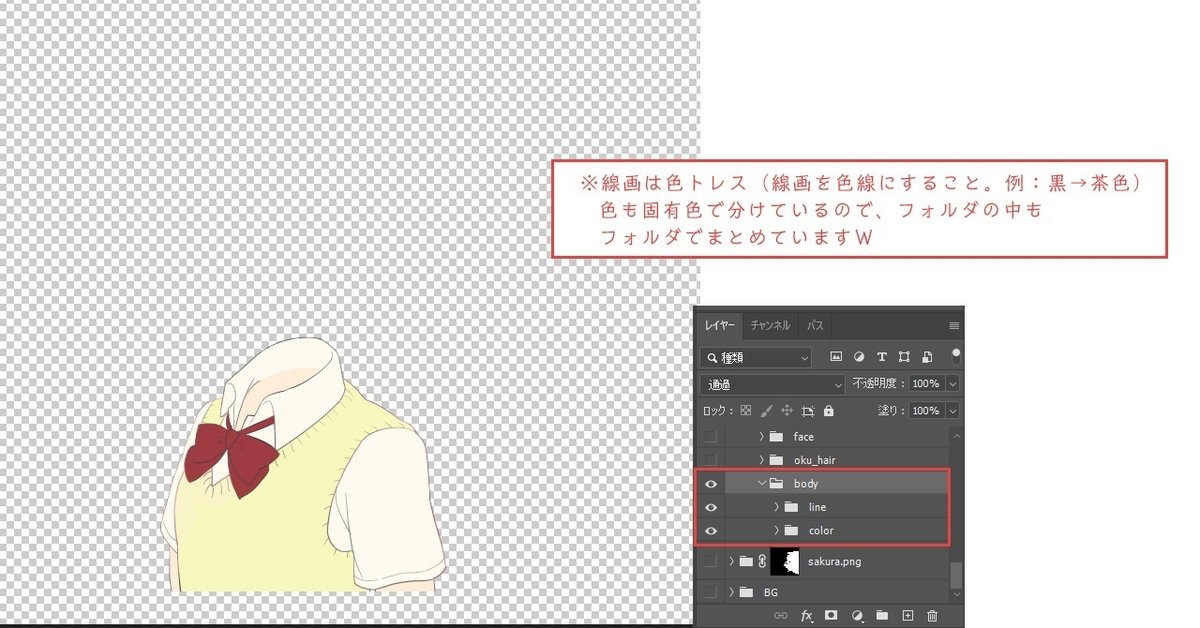The image size is (1200, 628).
Task: Hide the color group with eye icon
Action: [x=711, y=530]
